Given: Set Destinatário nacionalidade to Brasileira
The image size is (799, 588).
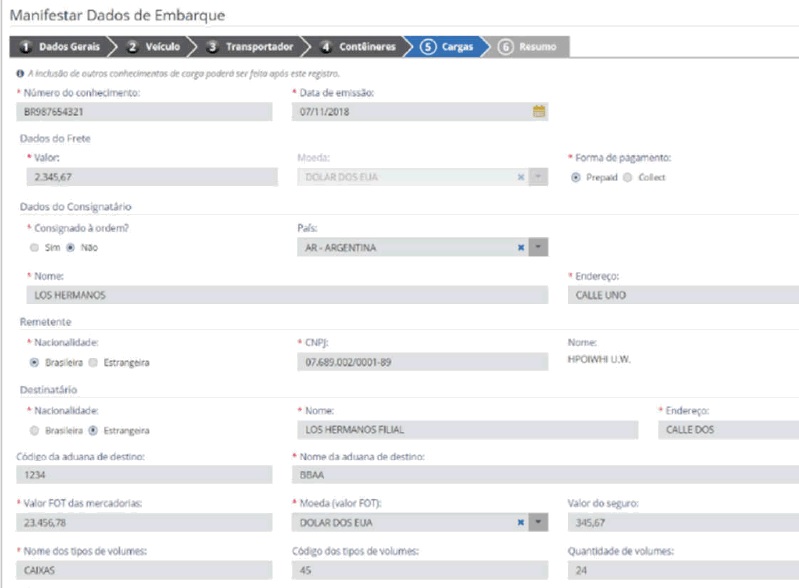Looking at the screenshot, I should [35, 431].
